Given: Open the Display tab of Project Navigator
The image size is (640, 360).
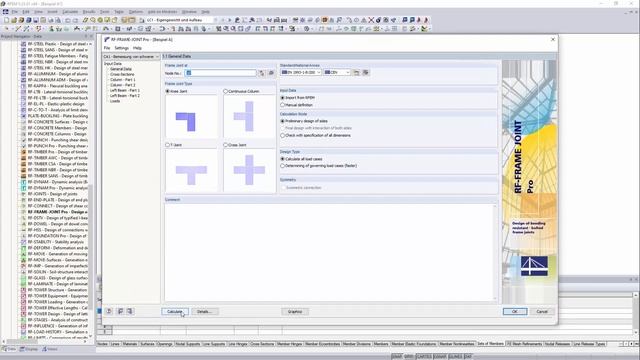Looking at the screenshot, I should tap(29, 349).
